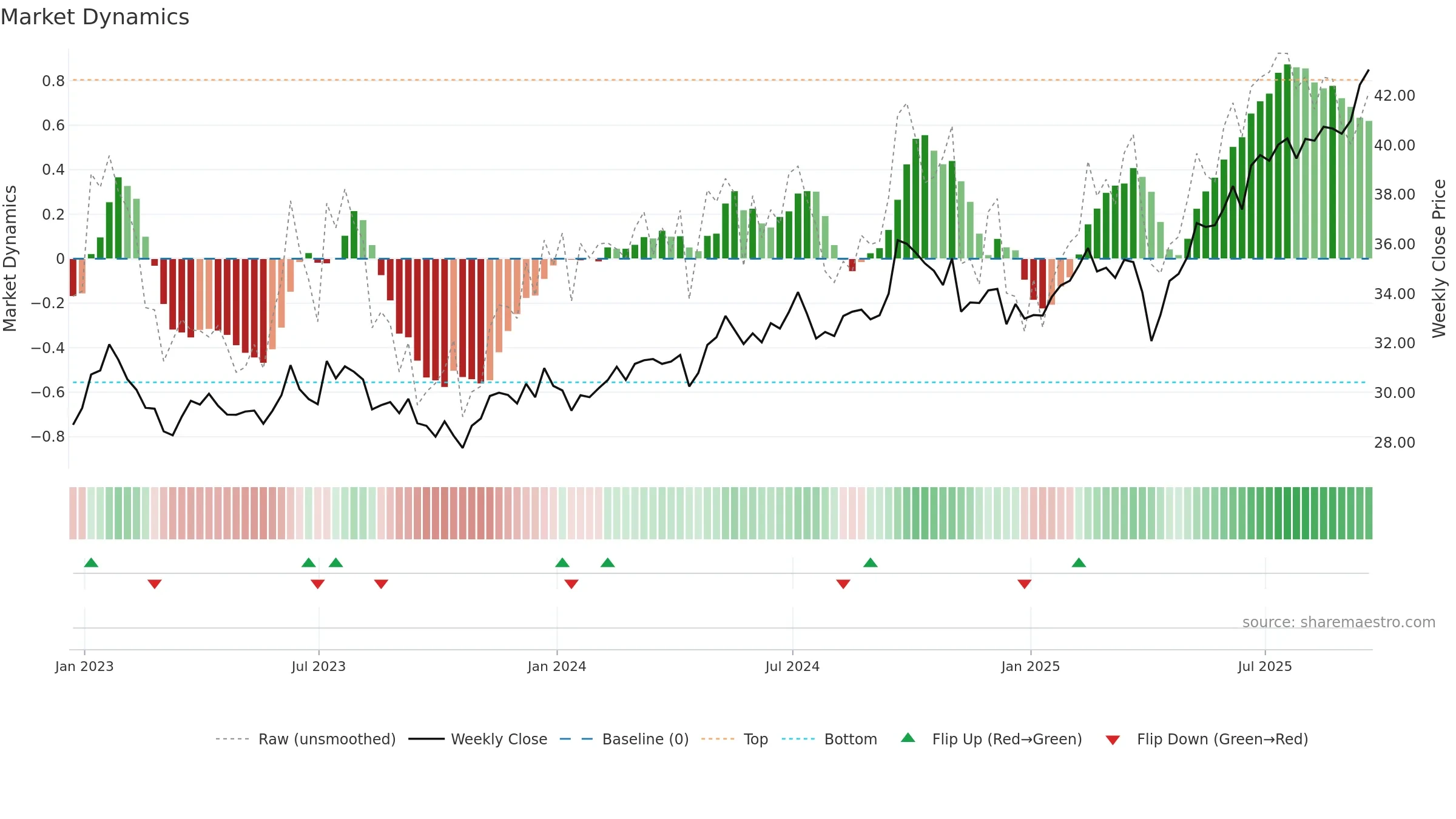Screen dimensions: 1456x819
Task: Click the Baseline (0) legend entry
Action: click(x=624, y=739)
